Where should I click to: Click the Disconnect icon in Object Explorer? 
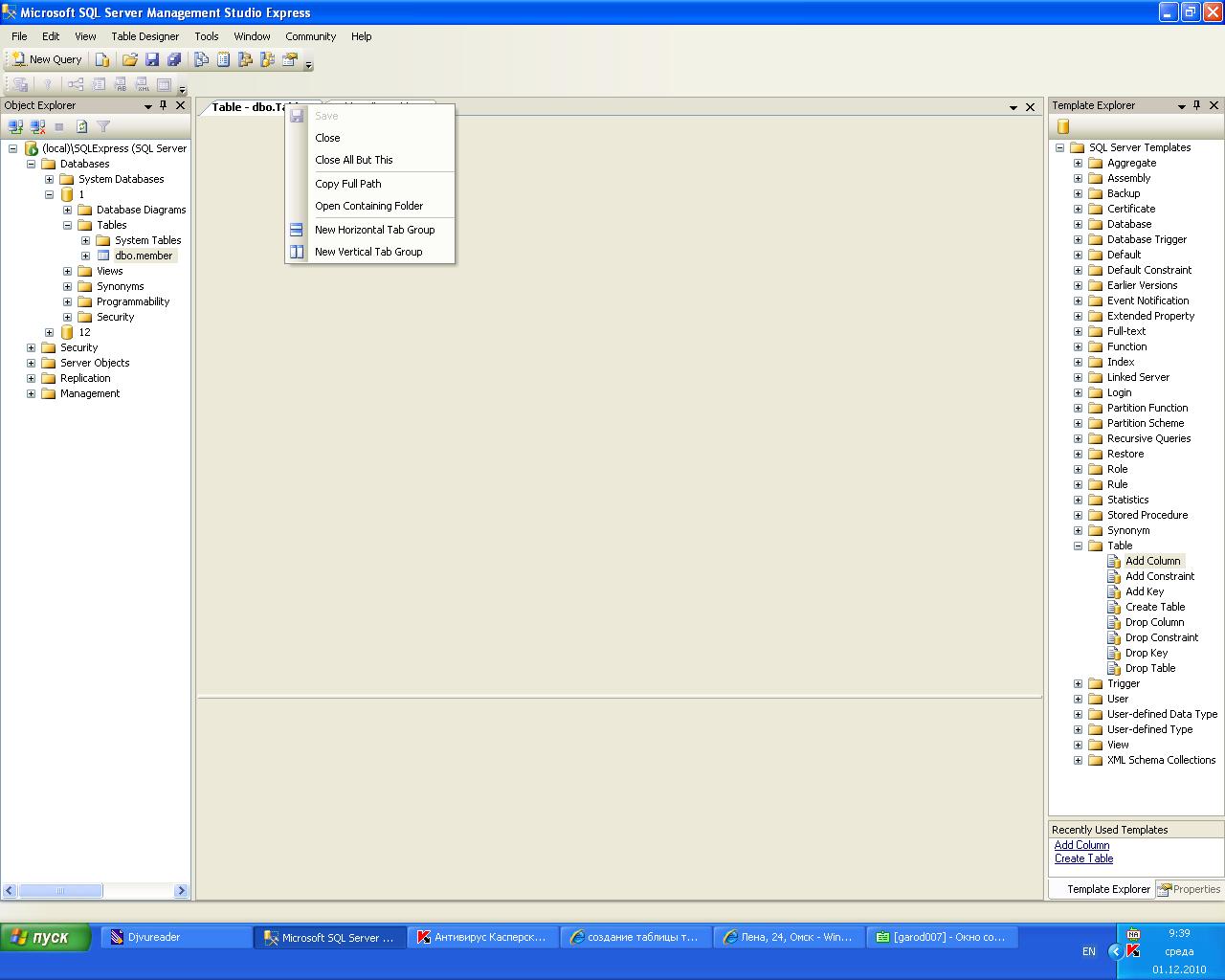click(x=37, y=126)
